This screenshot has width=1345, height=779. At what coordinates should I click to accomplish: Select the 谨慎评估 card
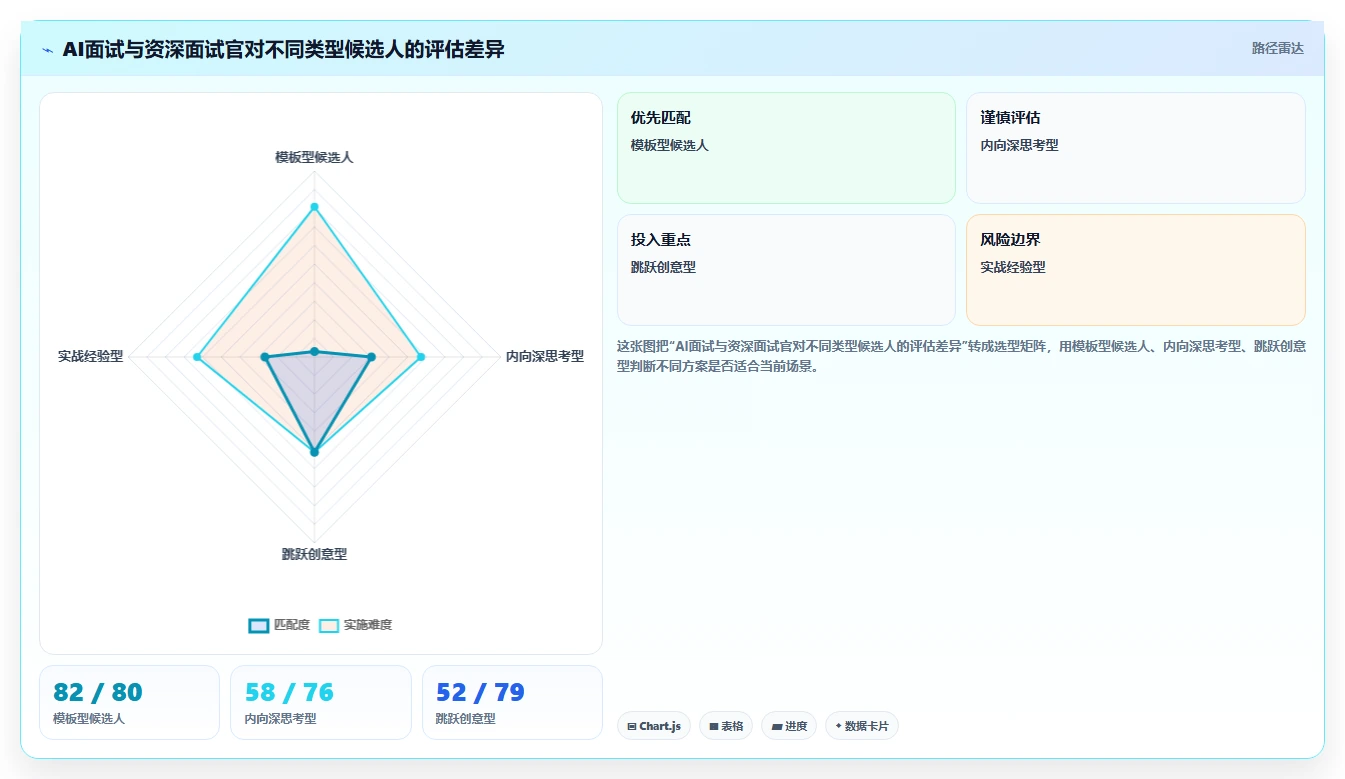[x=1135, y=148]
